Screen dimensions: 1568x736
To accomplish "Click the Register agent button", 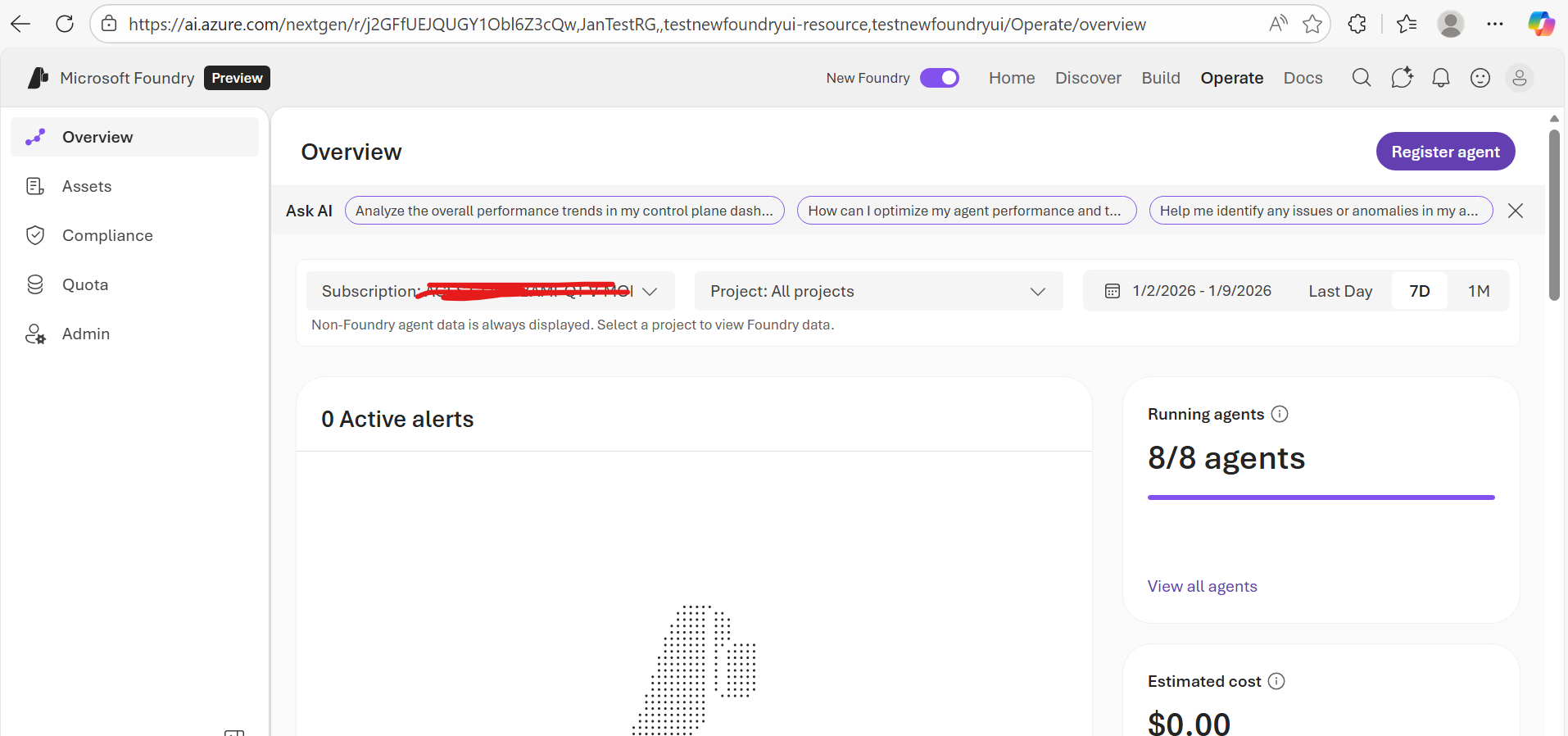I will pos(1445,152).
